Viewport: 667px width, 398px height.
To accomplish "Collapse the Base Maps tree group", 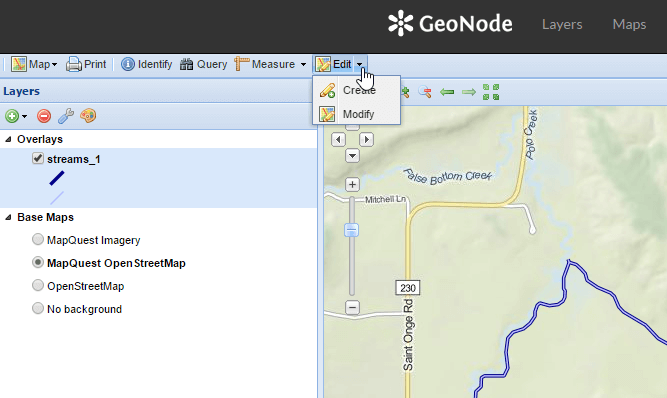I will tap(8, 217).
